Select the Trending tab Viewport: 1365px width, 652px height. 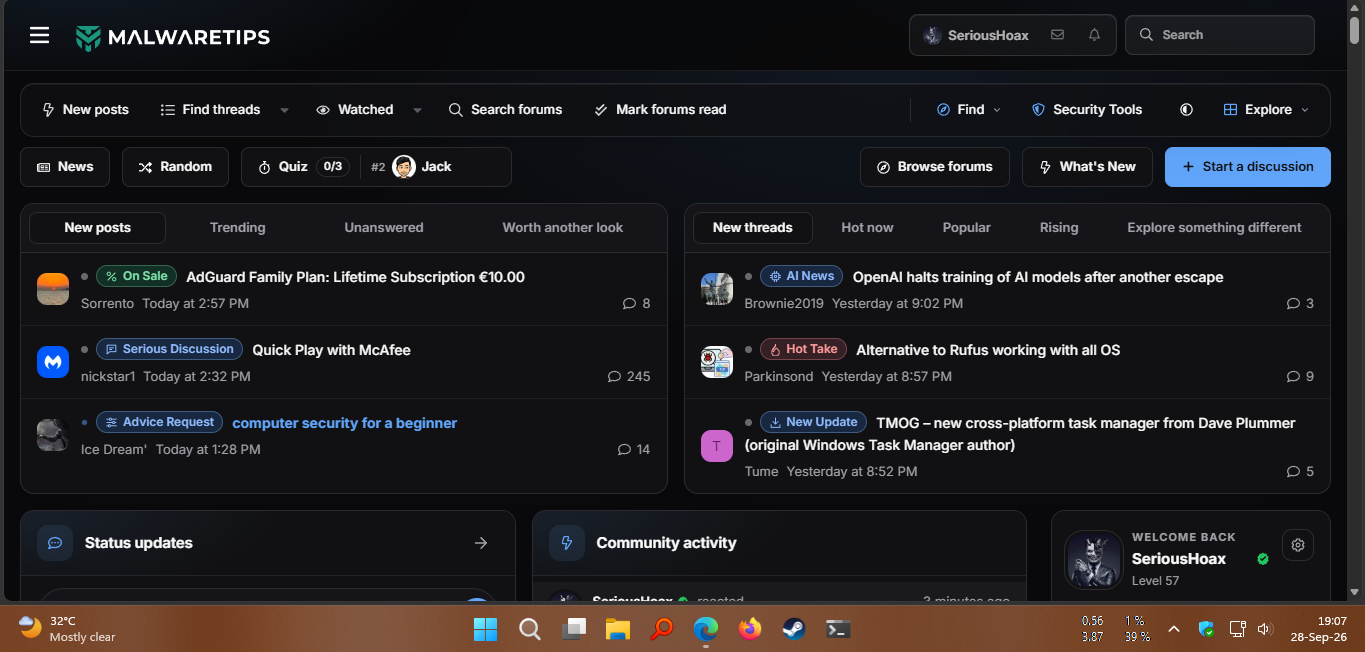click(237, 228)
